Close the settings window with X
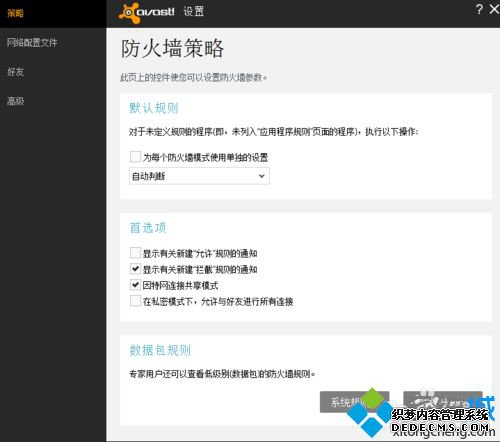Viewport: 500px width, 442px height. coord(494,9)
